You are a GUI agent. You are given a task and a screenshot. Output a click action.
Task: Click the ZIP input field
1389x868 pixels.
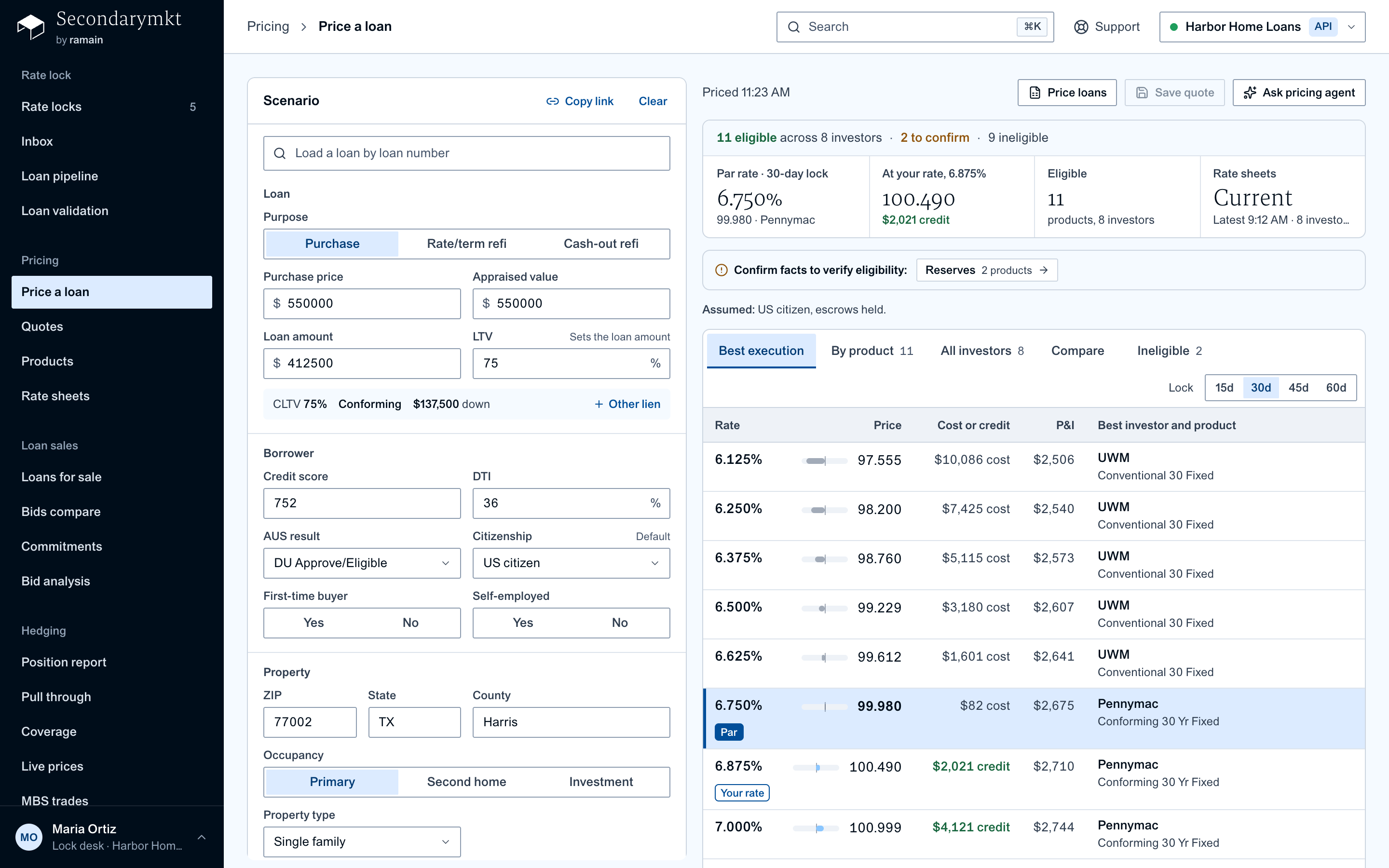pos(310,722)
